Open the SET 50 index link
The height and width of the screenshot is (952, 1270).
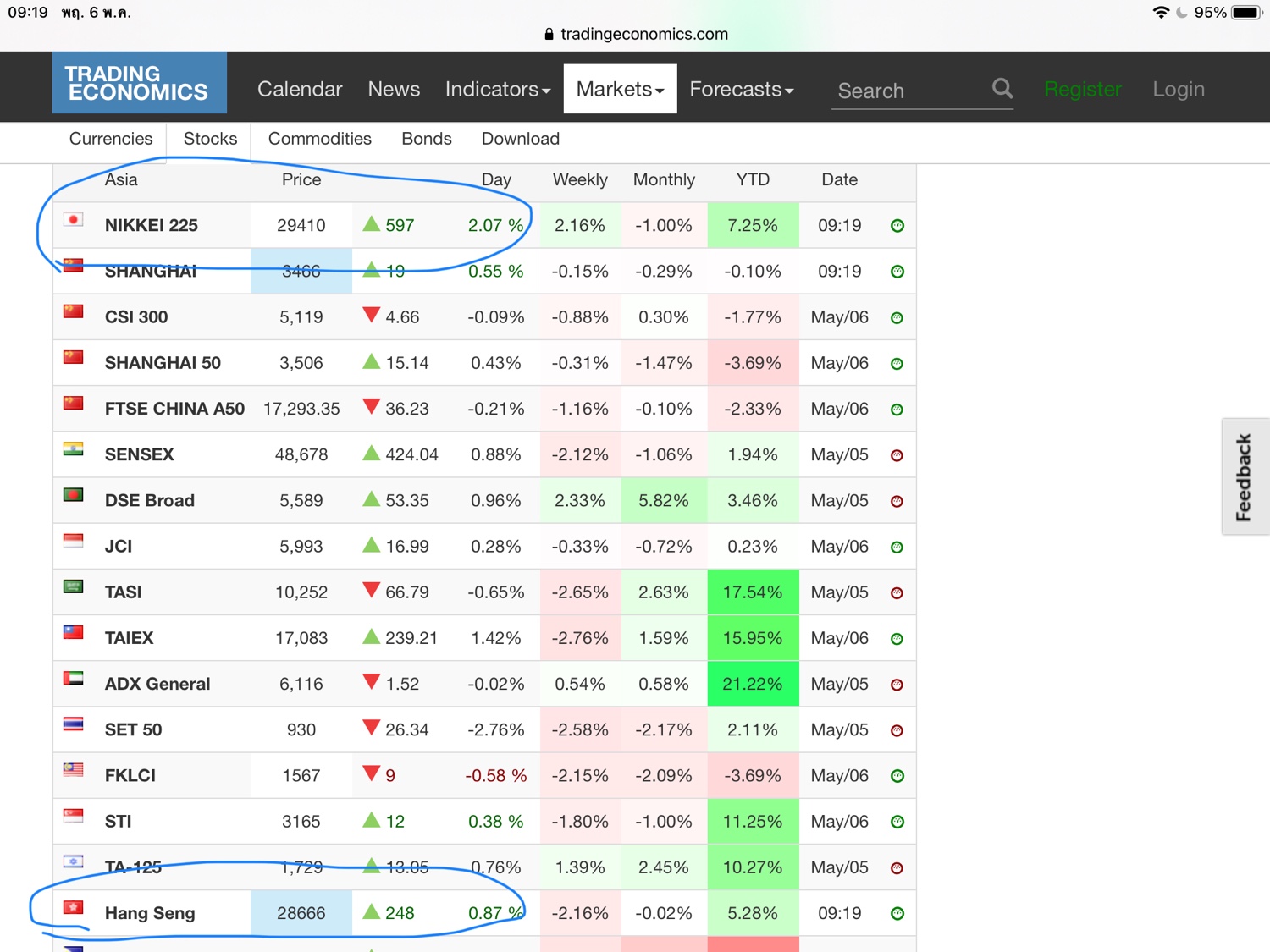pyautogui.click(x=133, y=729)
